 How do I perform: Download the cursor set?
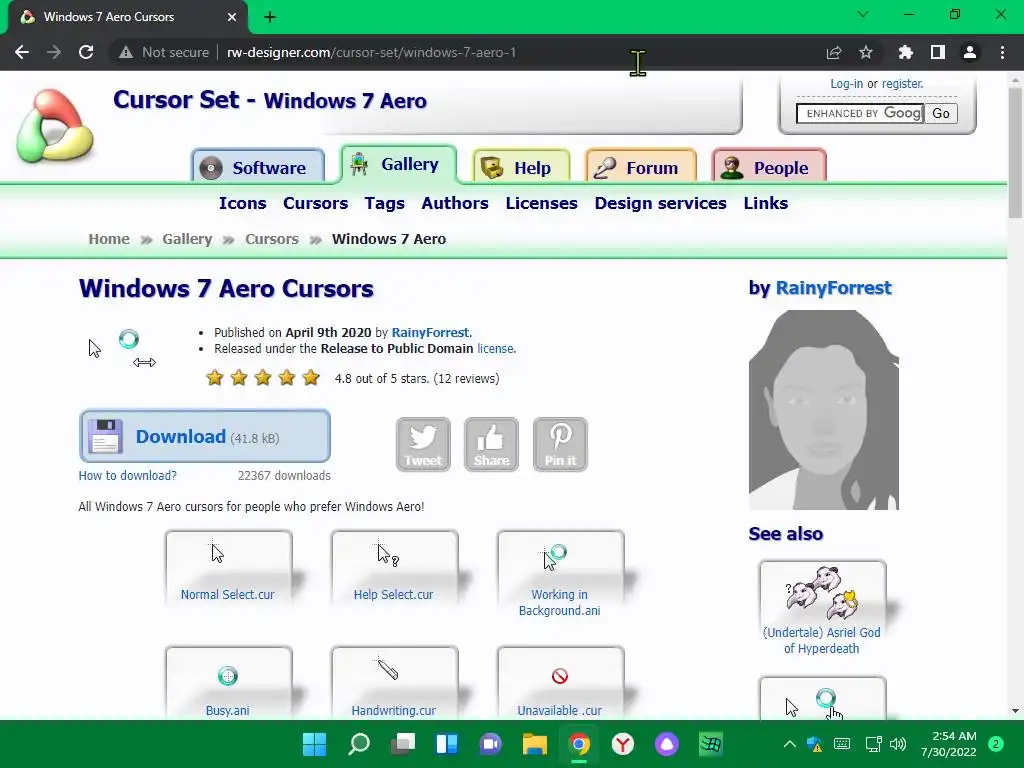click(x=204, y=436)
